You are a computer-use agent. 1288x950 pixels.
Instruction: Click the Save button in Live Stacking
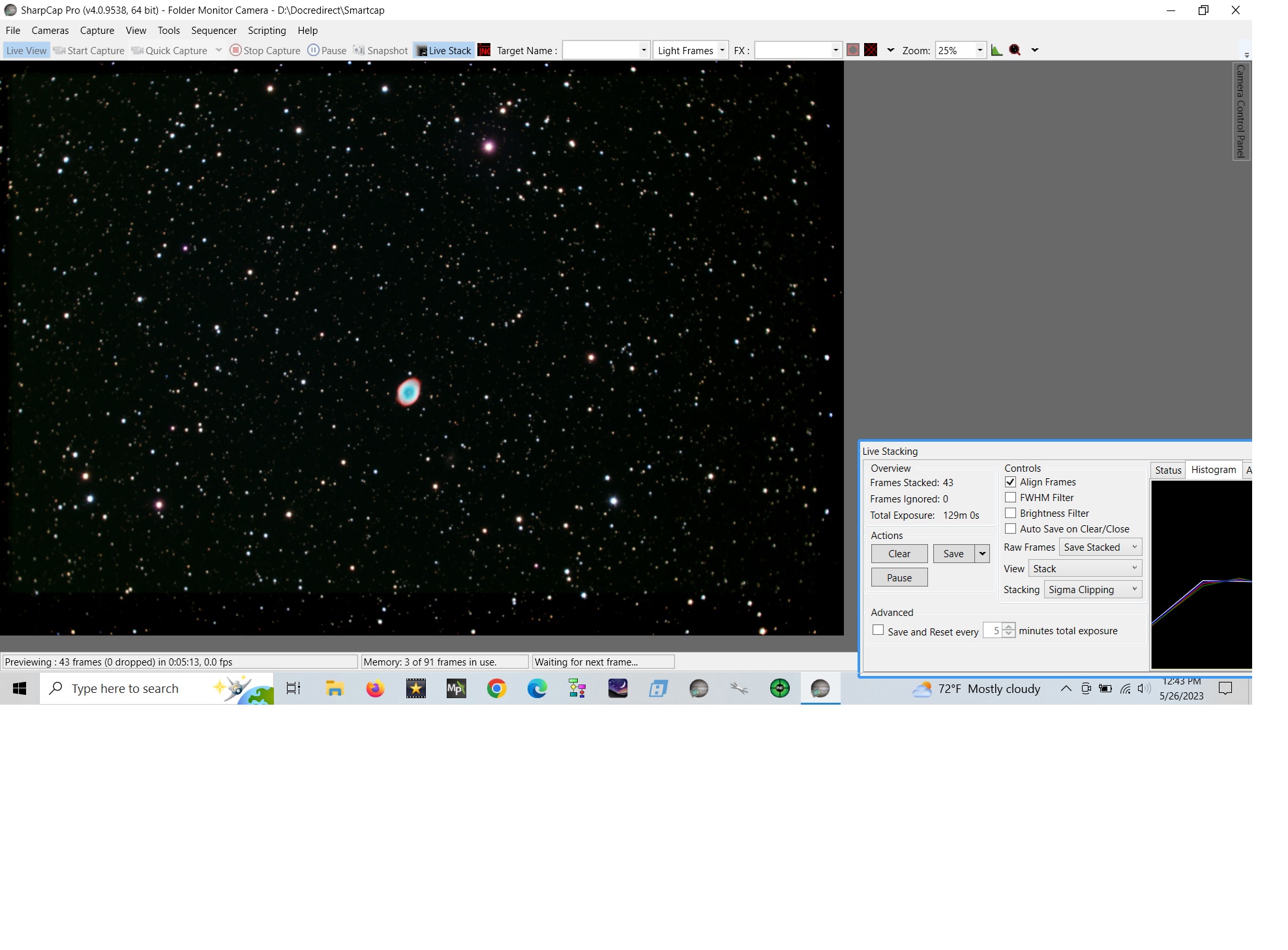click(953, 553)
